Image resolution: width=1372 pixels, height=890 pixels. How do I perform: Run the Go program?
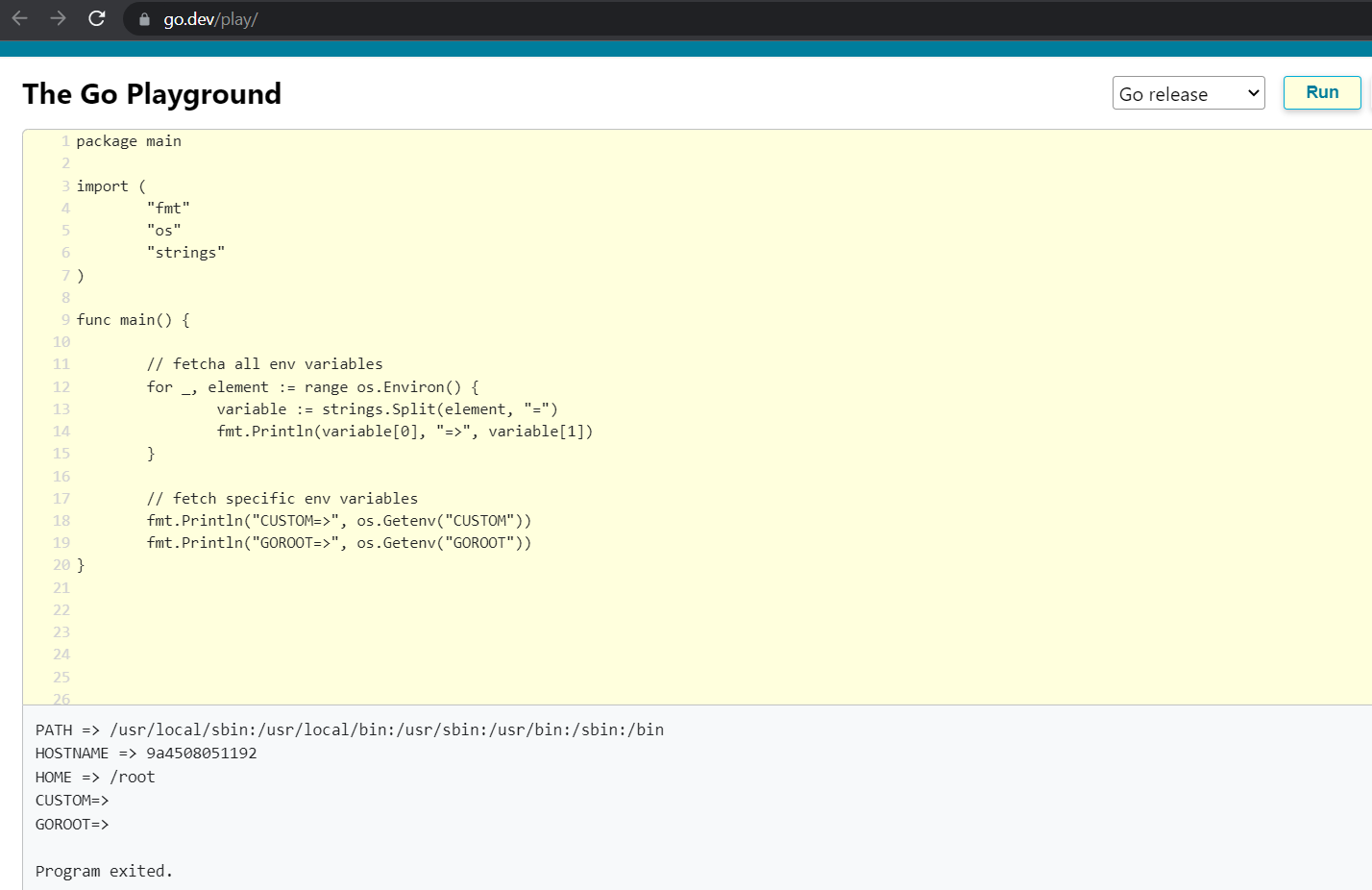tap(1322, 92)
